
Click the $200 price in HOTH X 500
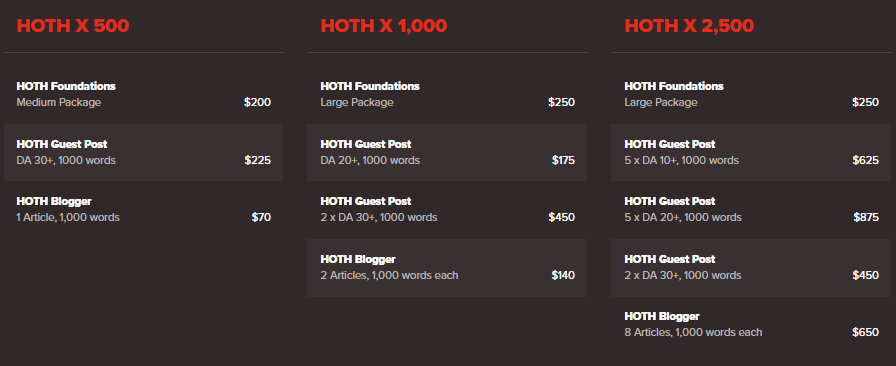click(258, 102)
